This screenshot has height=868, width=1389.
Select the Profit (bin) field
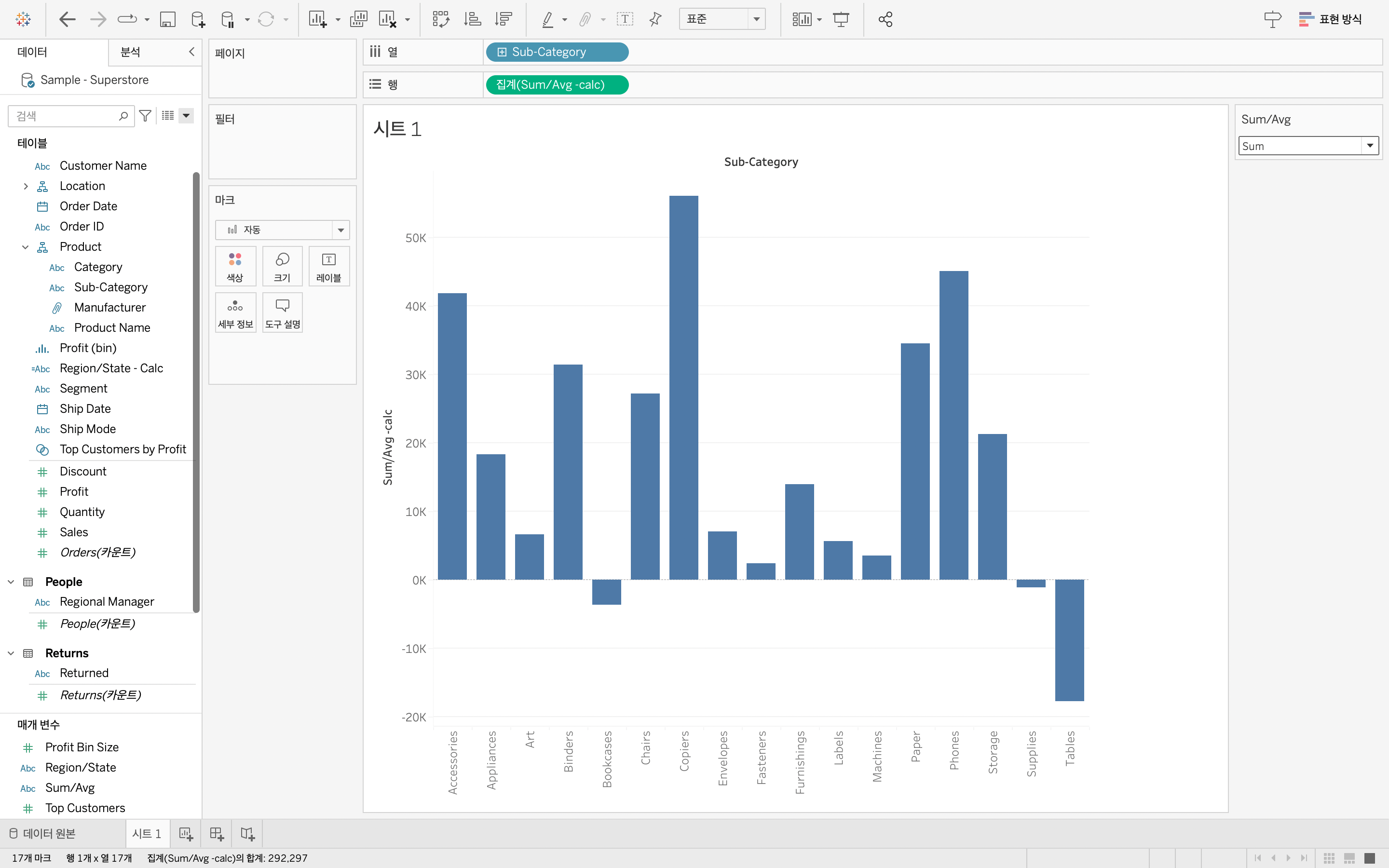tap(88, 348)
